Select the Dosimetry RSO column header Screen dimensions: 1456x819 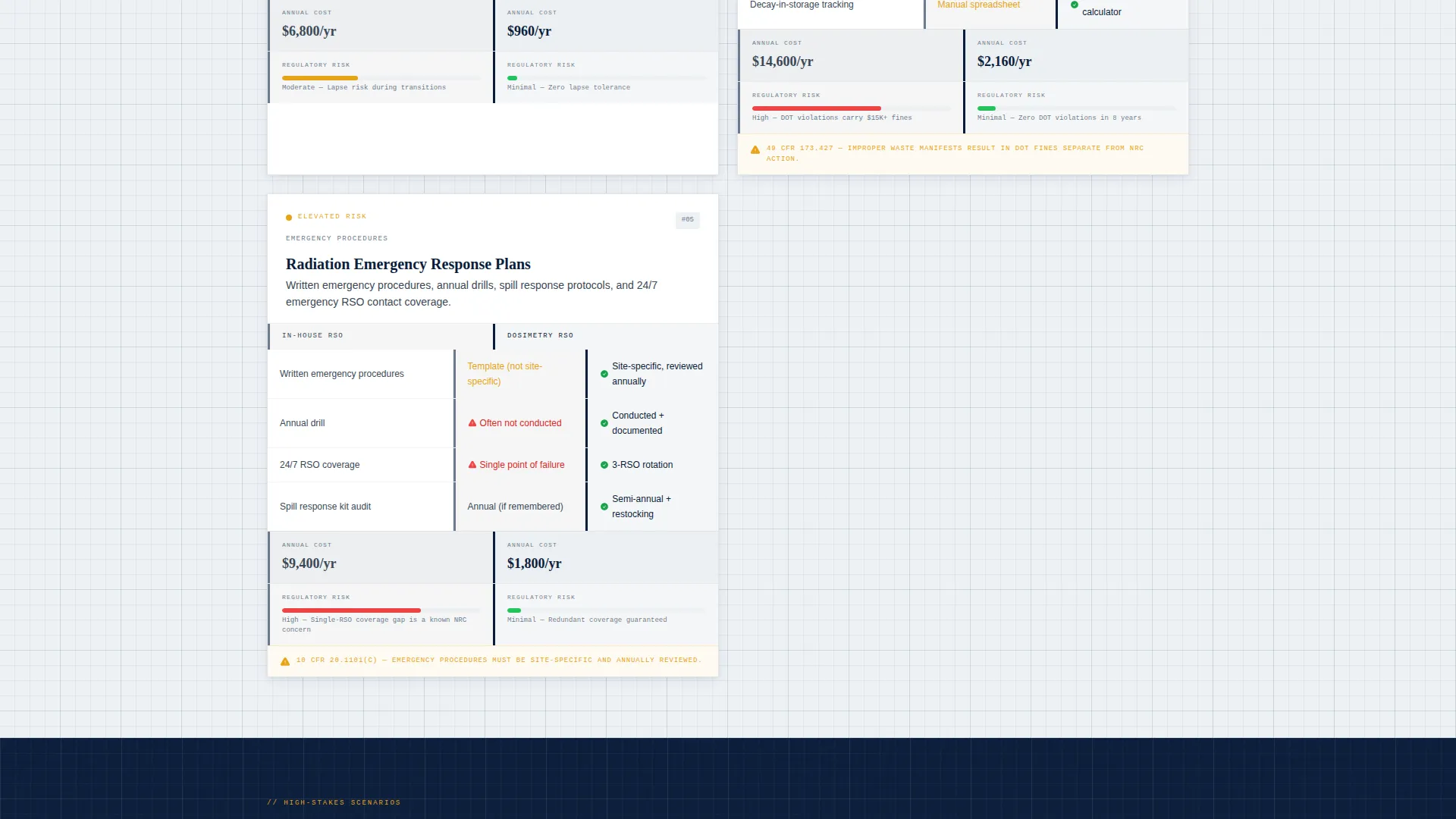[606, 336]
